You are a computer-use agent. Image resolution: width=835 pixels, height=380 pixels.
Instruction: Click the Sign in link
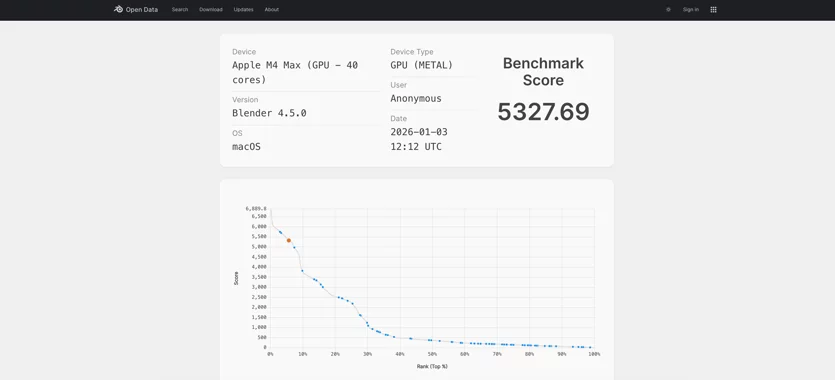pyautogui.click(x=691, y=10)
